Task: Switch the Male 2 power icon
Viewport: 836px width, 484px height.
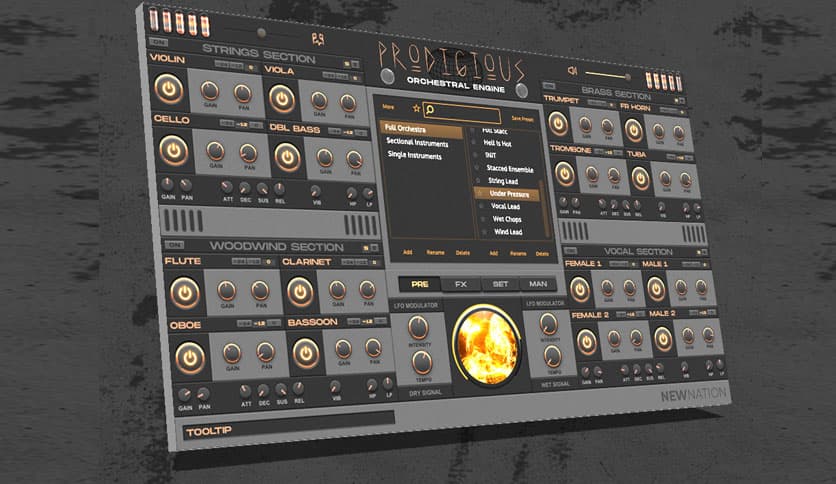Action: point(663,339)
